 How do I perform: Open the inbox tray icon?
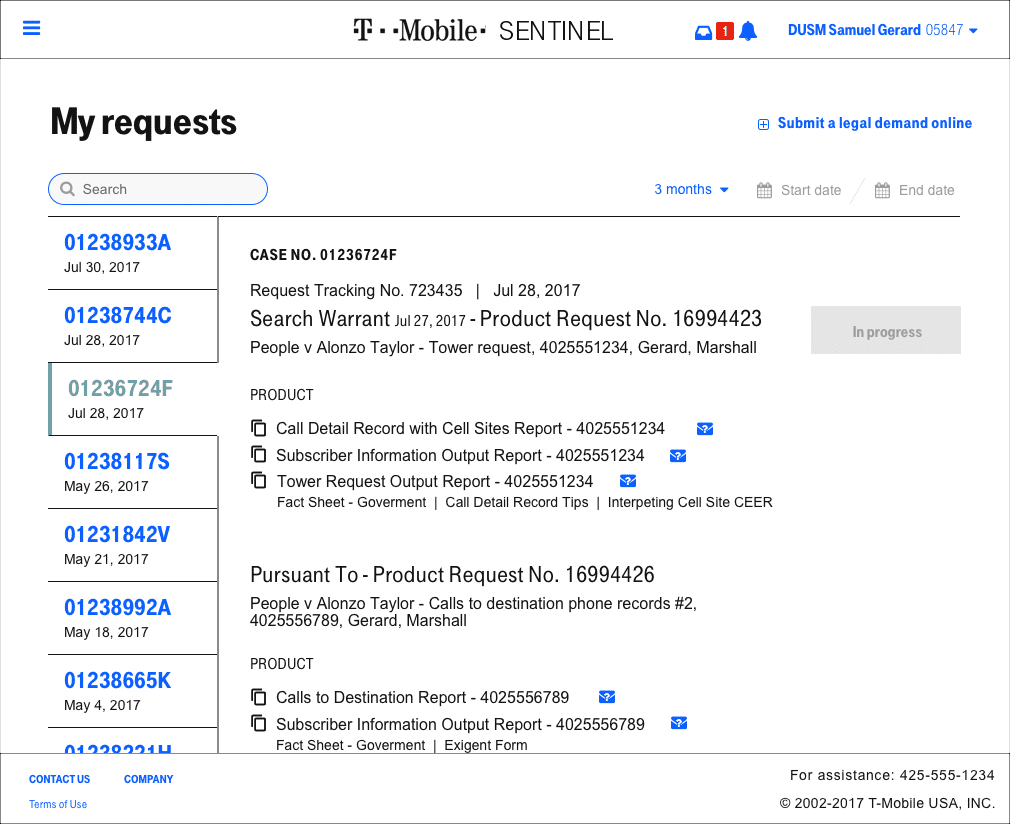coord(703,32)
